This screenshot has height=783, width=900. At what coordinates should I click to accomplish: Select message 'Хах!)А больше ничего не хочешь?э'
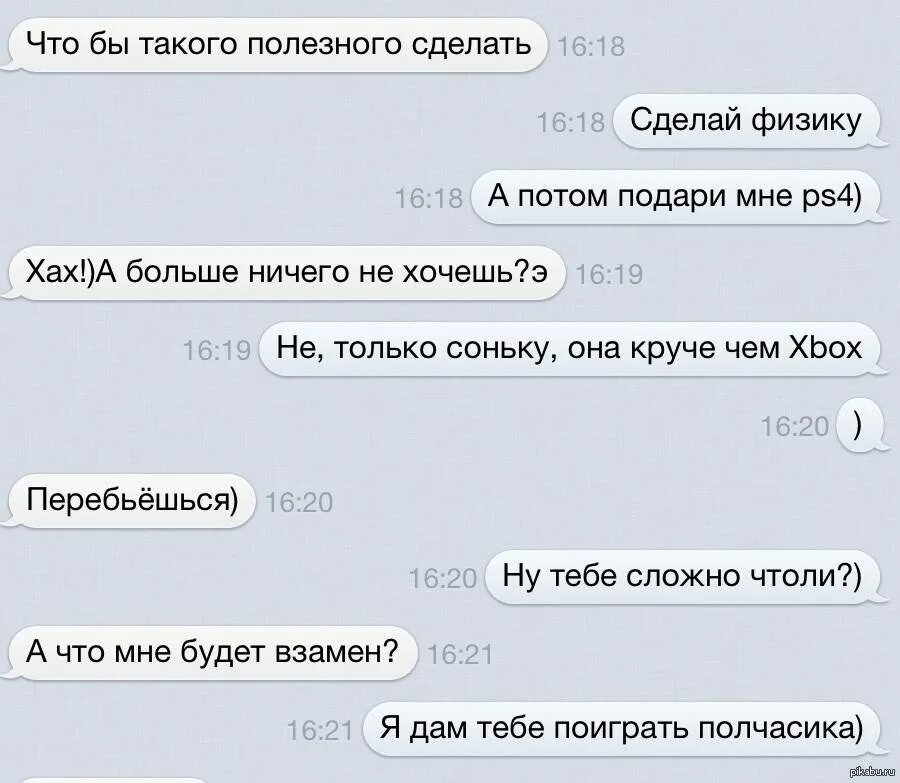pyautogui.click(x=286, y=273)
